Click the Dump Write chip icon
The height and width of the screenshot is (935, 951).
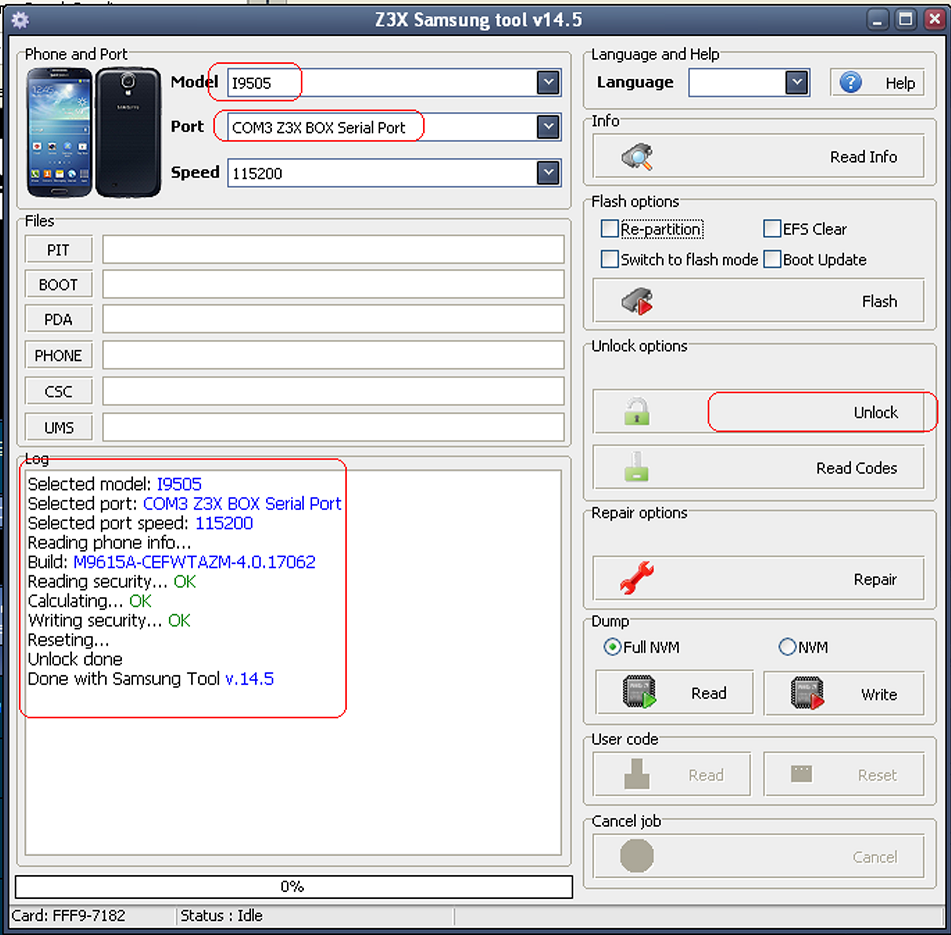click(x=807, y=693)
